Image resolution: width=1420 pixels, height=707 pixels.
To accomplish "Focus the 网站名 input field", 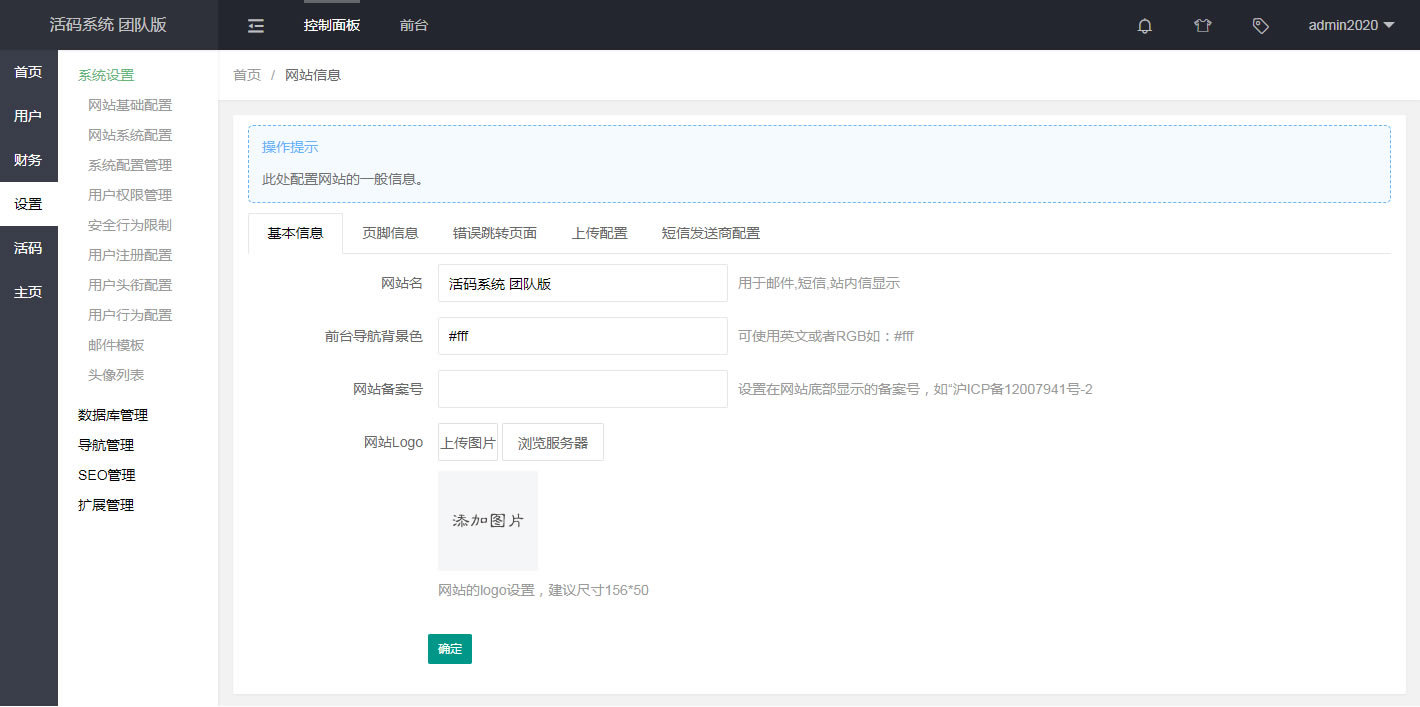I will [583, 283].
